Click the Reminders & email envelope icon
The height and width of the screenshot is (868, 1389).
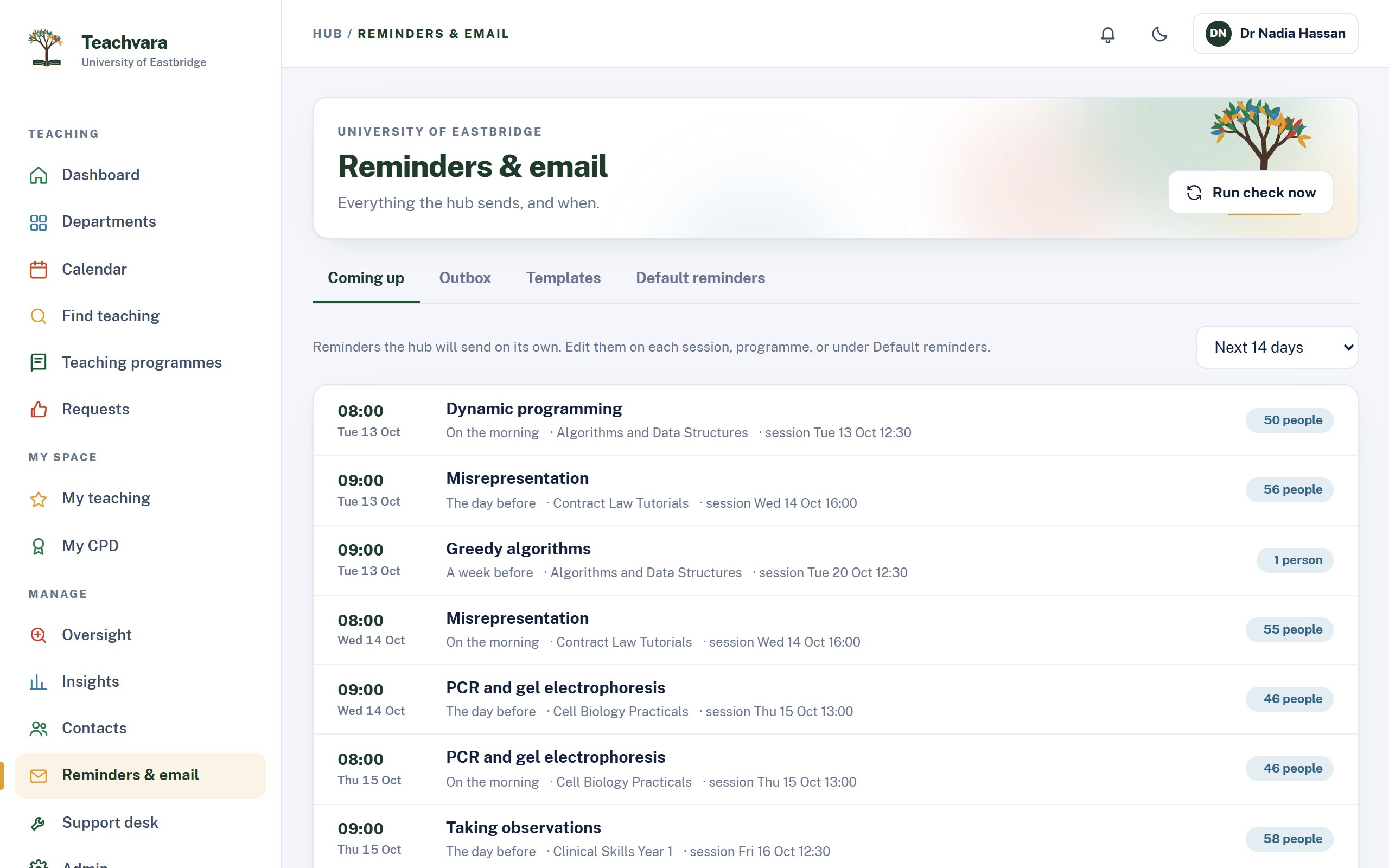coord(39,776)
